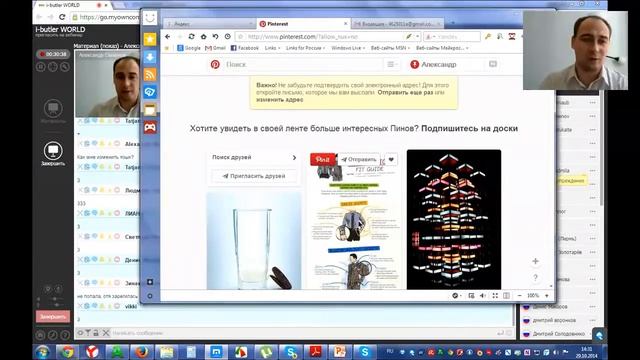The height and width of the screenshot is (360, 640).
Task: Open Firefox from the Windows taskbar
Action: tap(142, 352)
